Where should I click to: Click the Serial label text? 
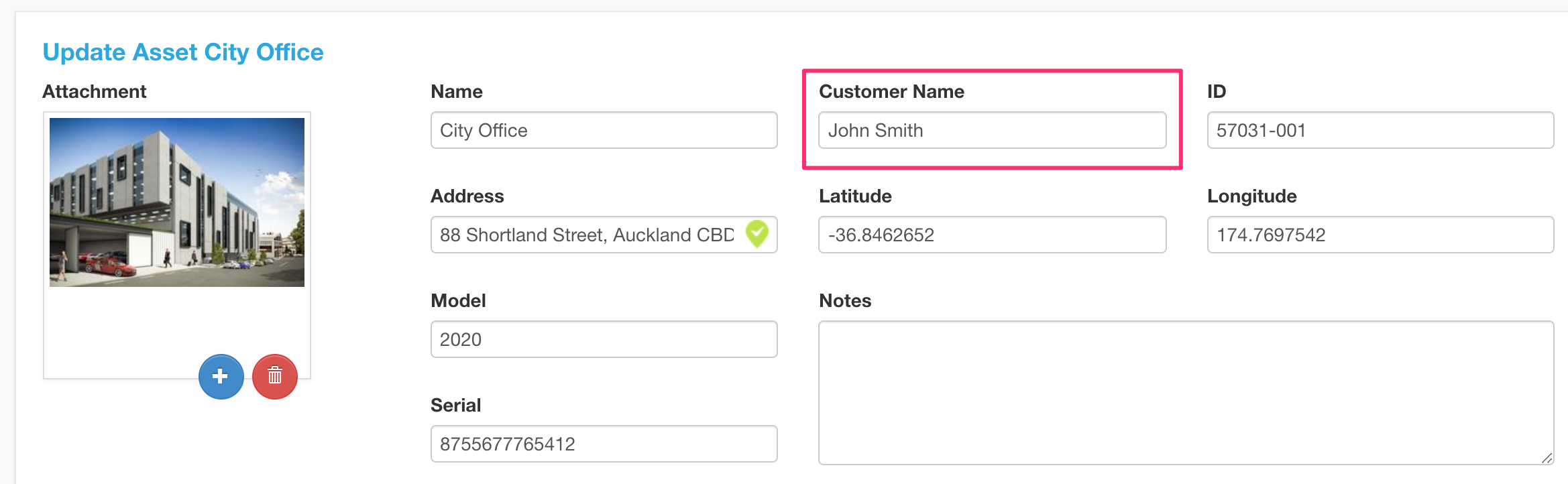(x=455, y=406)
